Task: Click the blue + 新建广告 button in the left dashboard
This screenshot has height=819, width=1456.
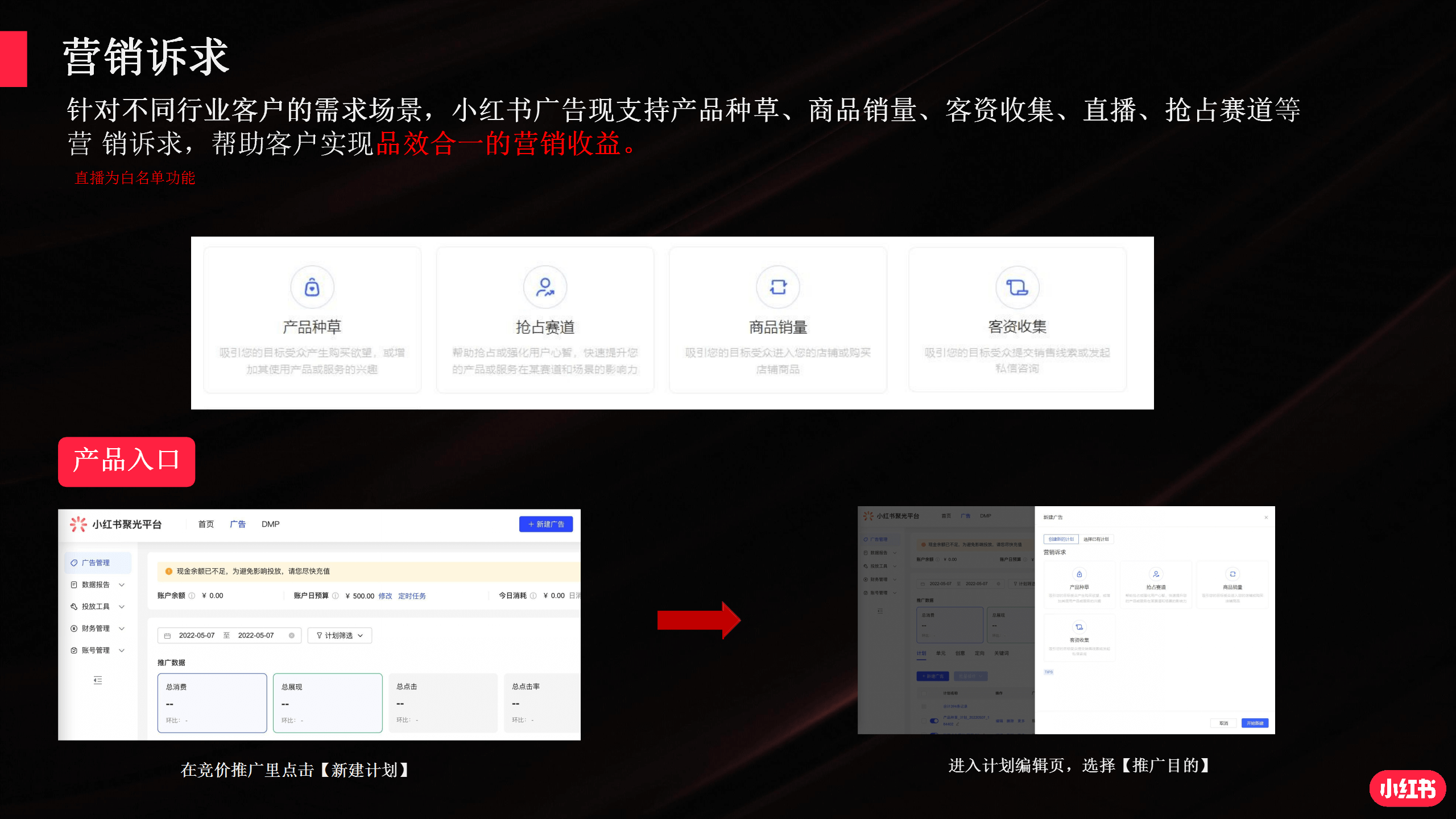Action: (546, 524)
